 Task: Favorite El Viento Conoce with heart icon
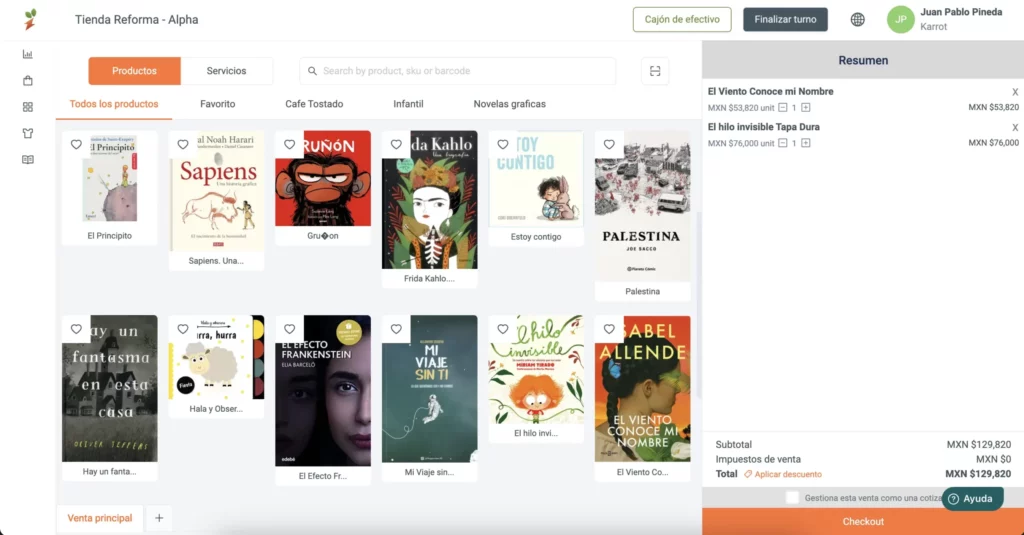coord(609,329)
